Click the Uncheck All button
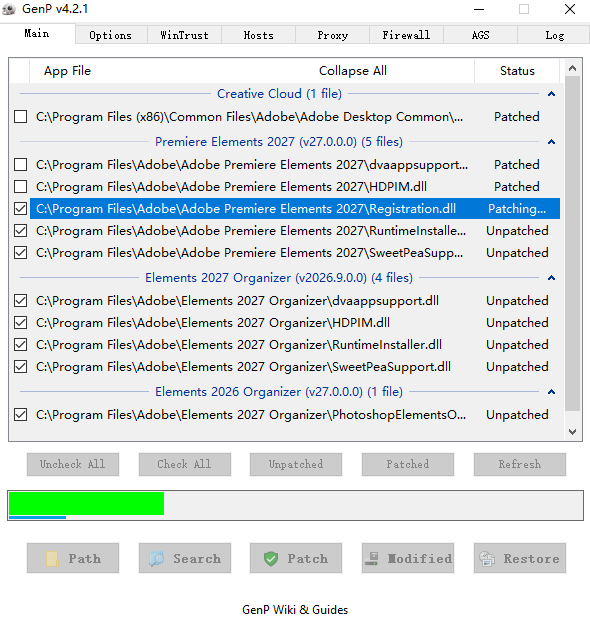The height and width of the screenshot is (628, 590). point(73,465)
